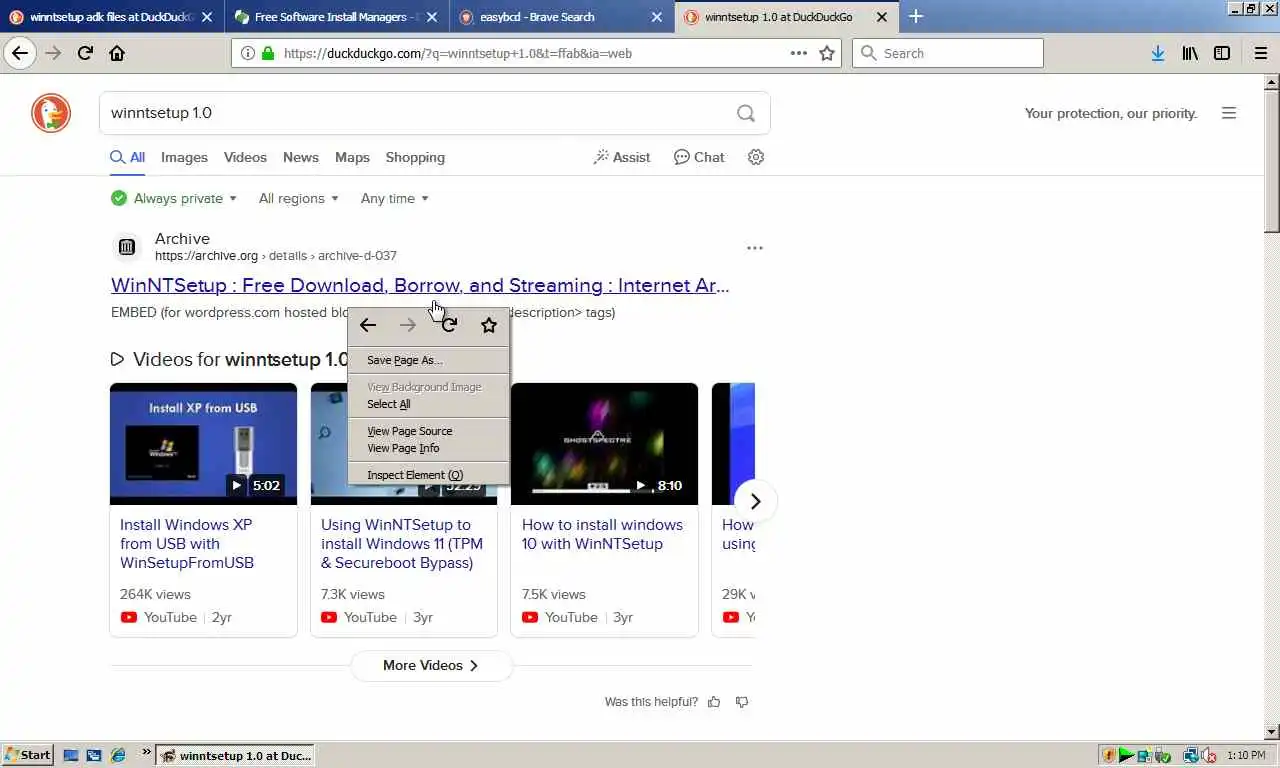The image size is (1280, 768).
Task: Open the Library bookmarks icon
Action: pyautogui.click(x=1190, y=53)
